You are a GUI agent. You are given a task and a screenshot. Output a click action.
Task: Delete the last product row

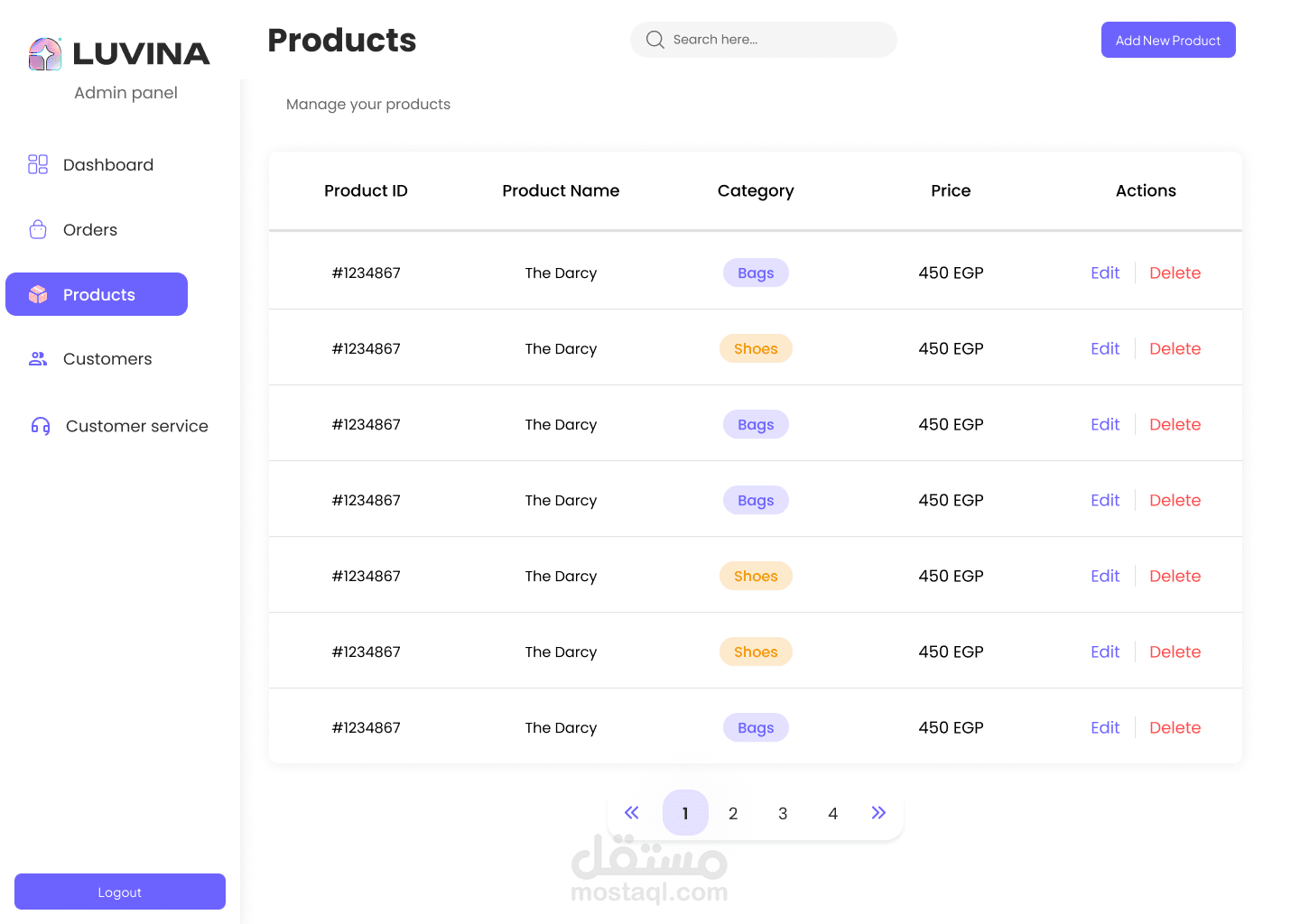tap(1175, 727)
